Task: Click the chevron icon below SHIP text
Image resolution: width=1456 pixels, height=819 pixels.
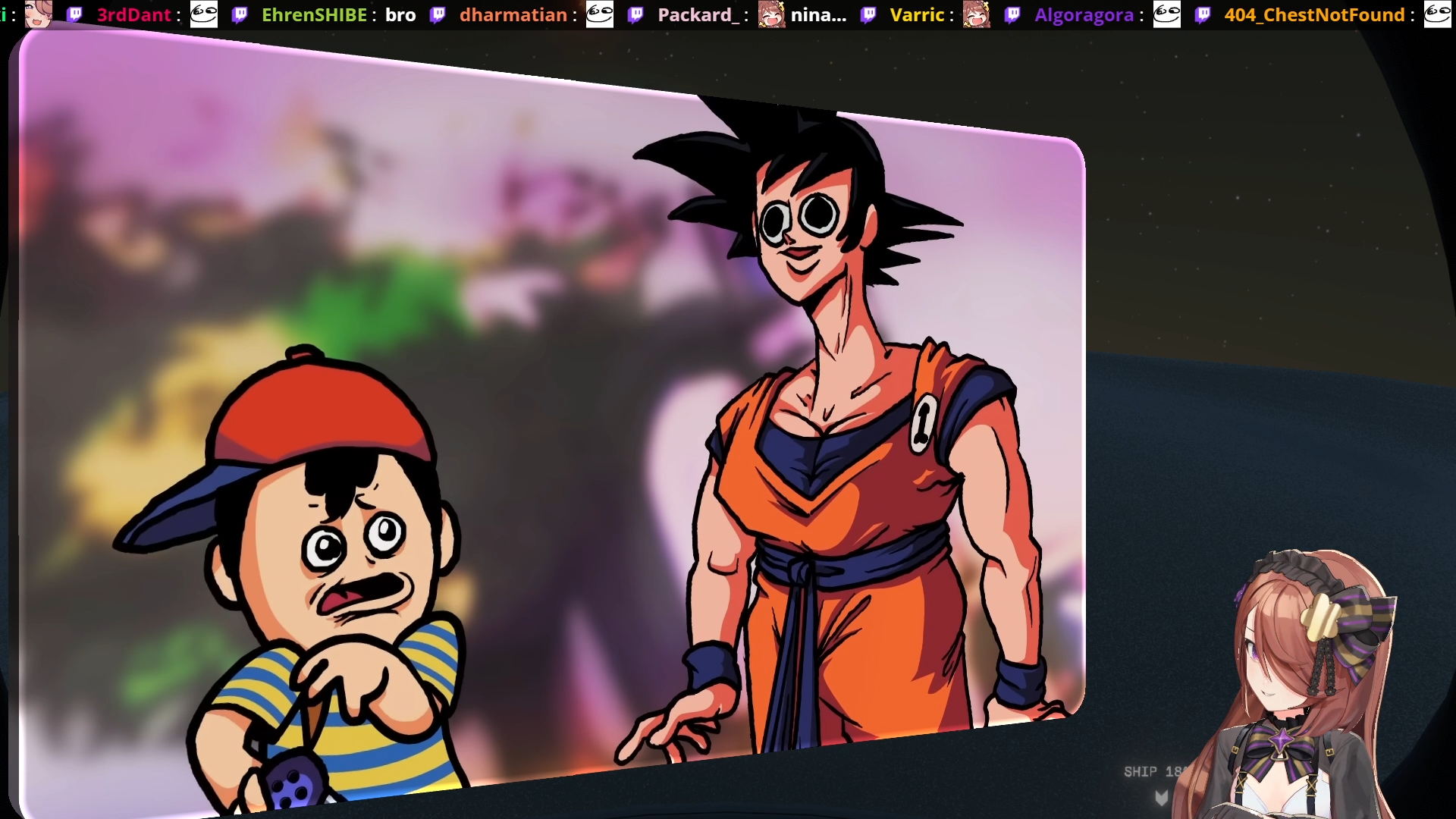Action: [1161, 797]
